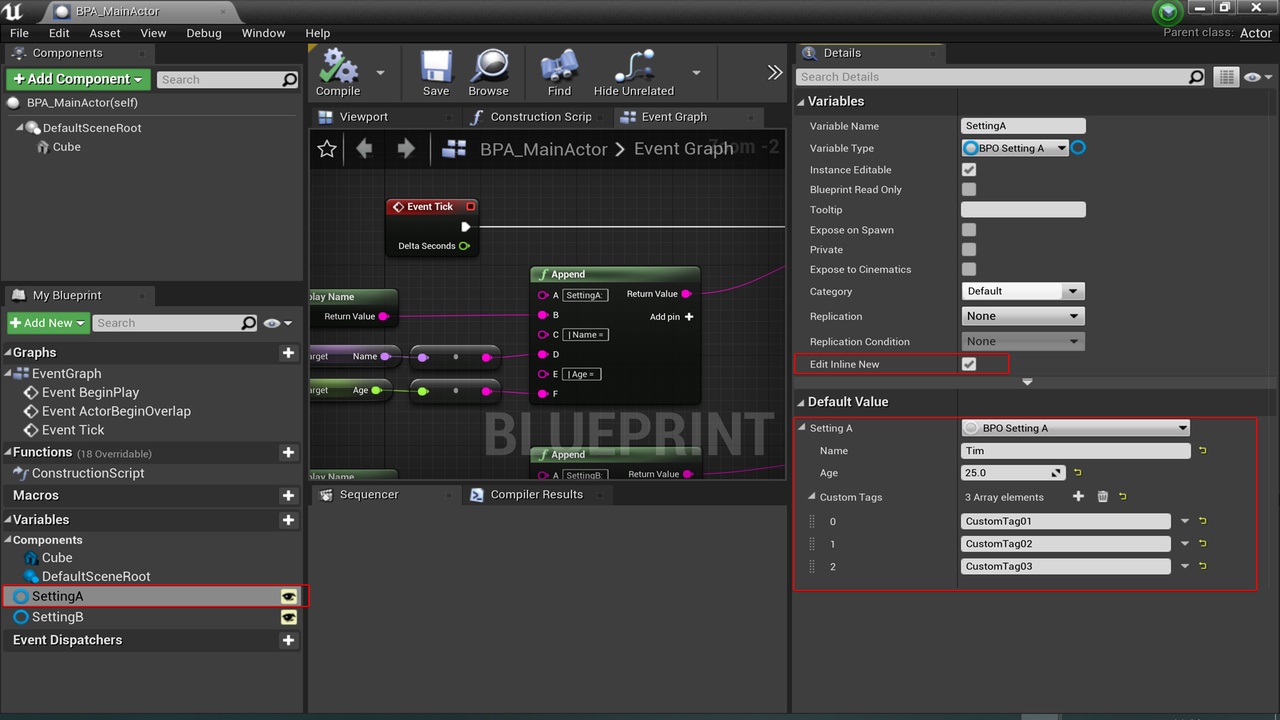Toggle SettingB variable visibility eye
1280x720 pixels.
click(x=289, y=617)
